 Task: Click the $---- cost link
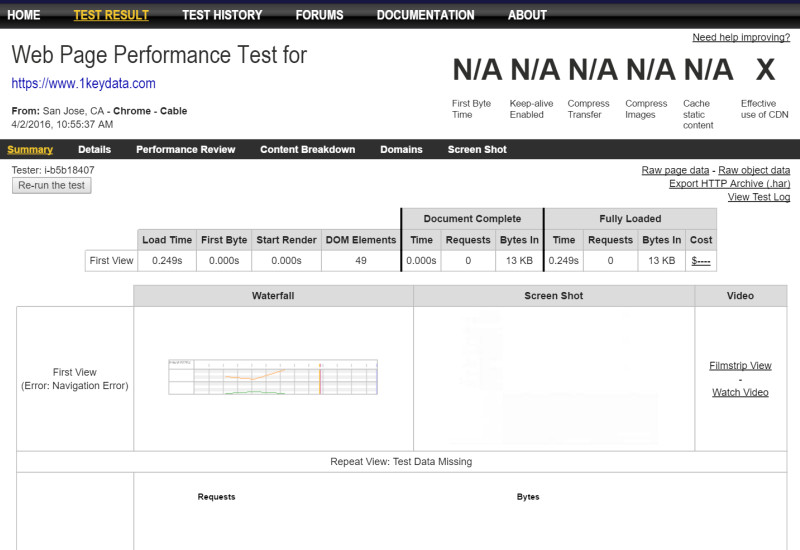[701, 261]
